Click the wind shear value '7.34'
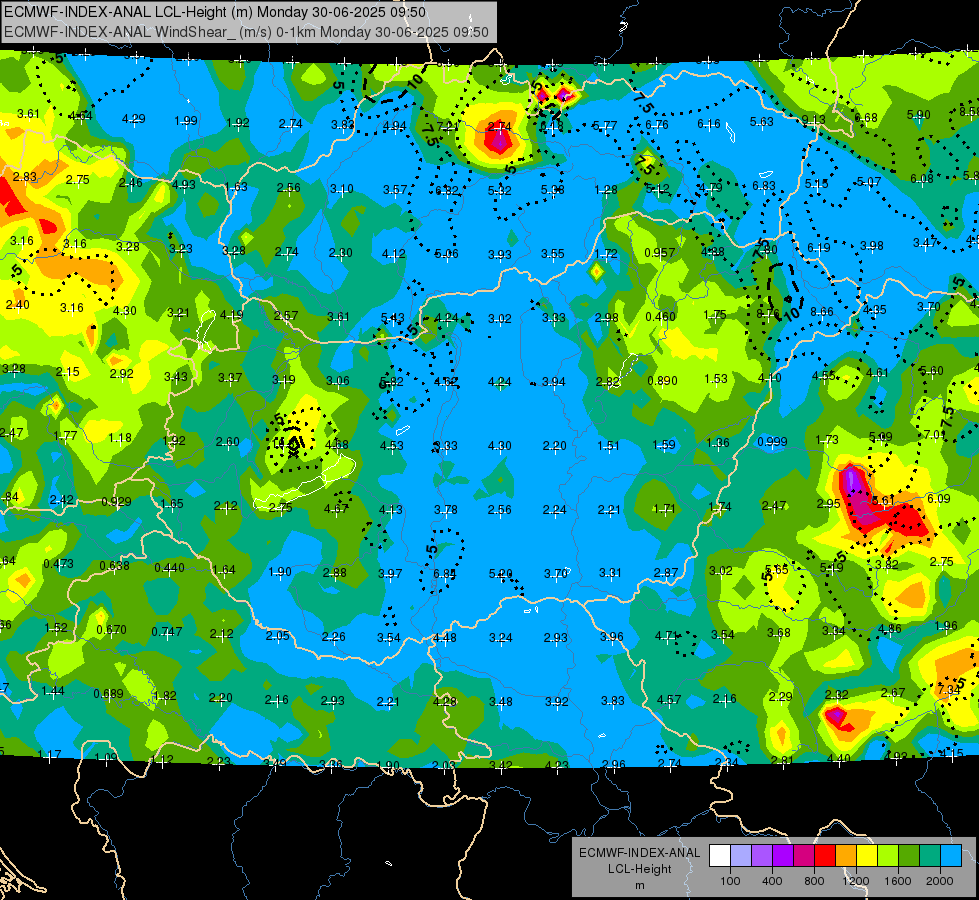The image size is (979, 900). tap(949, 690)
